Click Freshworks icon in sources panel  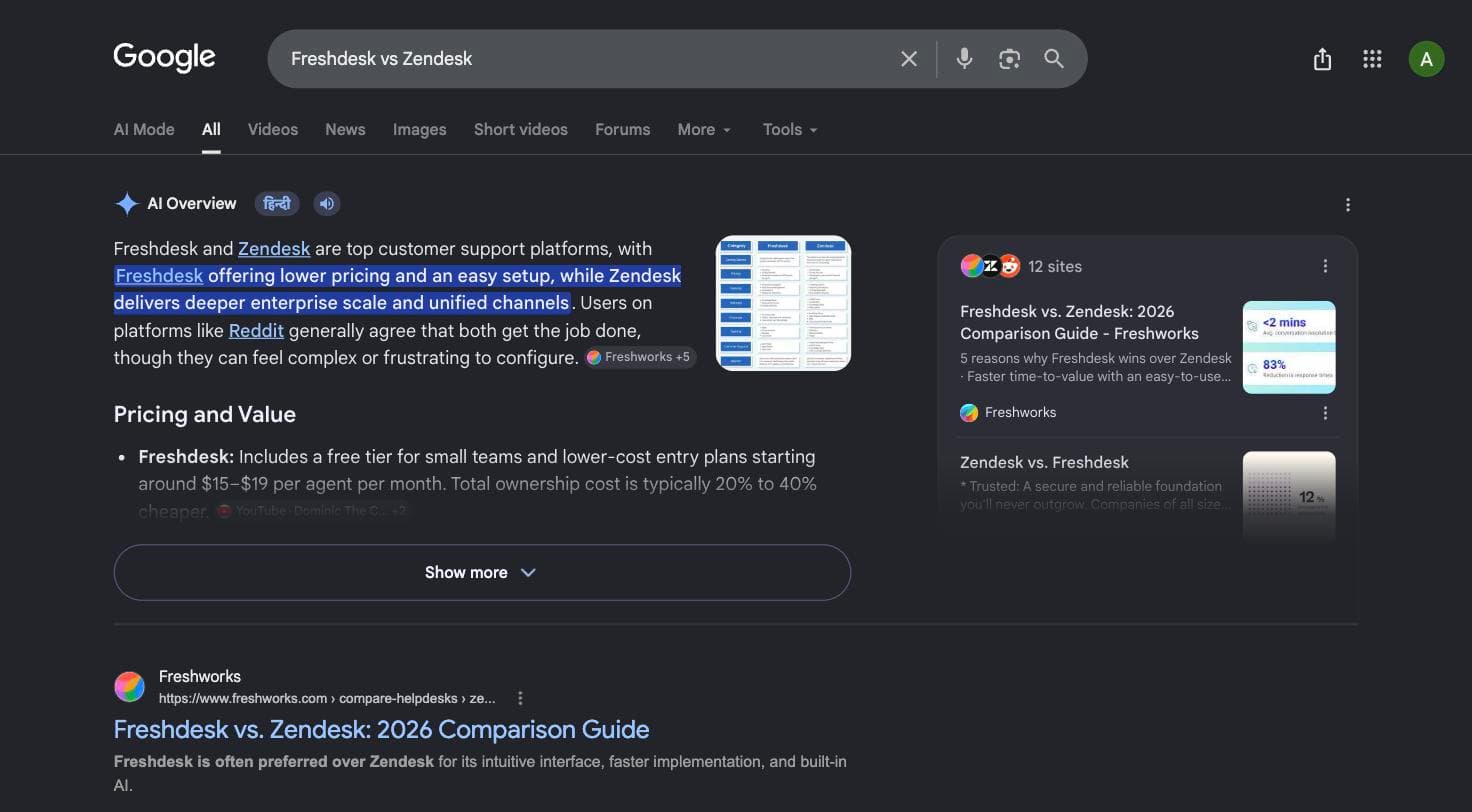point(968,412)
